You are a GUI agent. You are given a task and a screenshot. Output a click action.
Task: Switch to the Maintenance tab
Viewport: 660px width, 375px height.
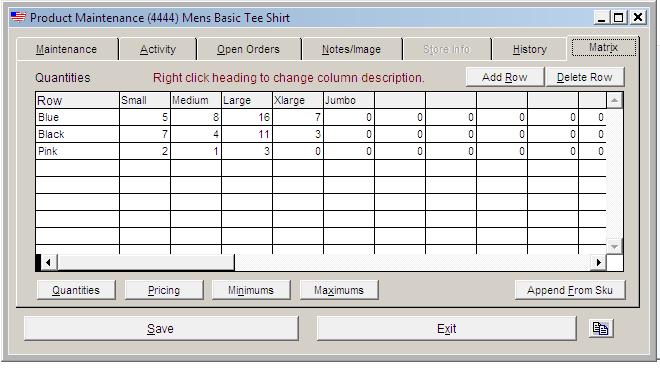[67, 49]
